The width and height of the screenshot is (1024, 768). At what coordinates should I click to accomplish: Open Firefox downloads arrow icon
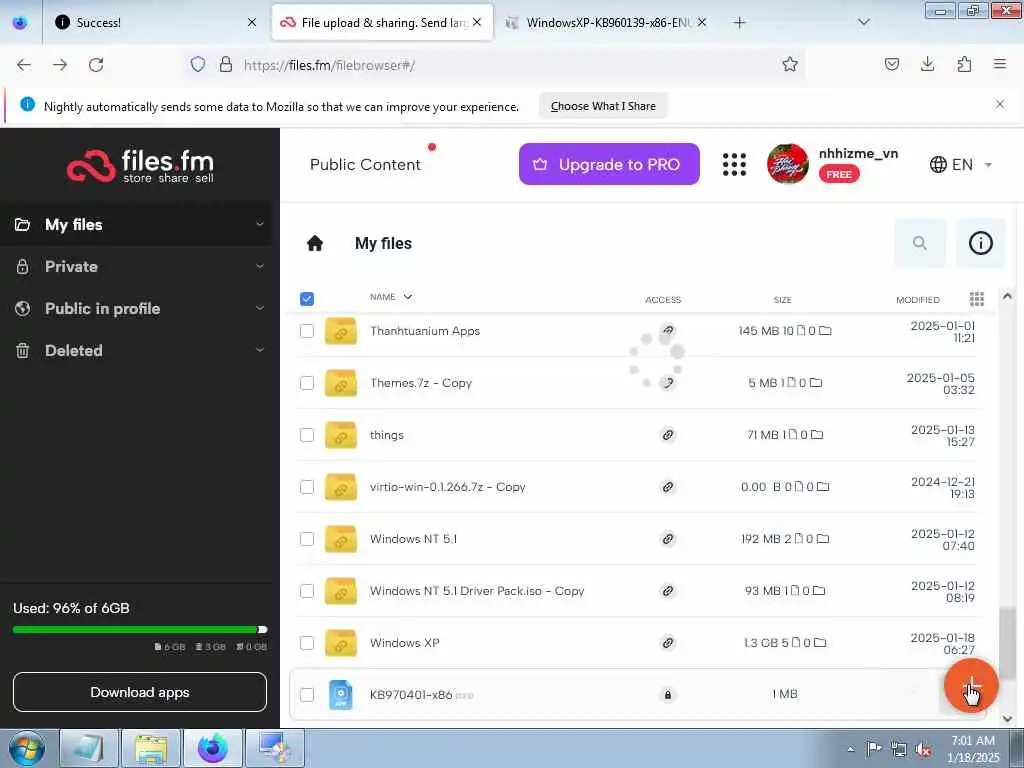(x=927, y=64)
